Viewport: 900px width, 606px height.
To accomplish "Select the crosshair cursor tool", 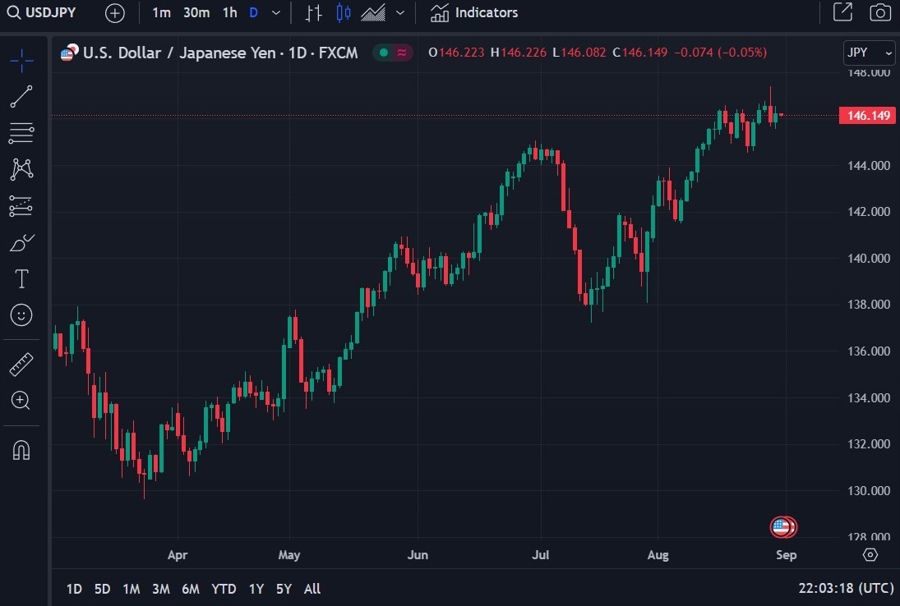I will pyautogui.click(x=21, y=61).
